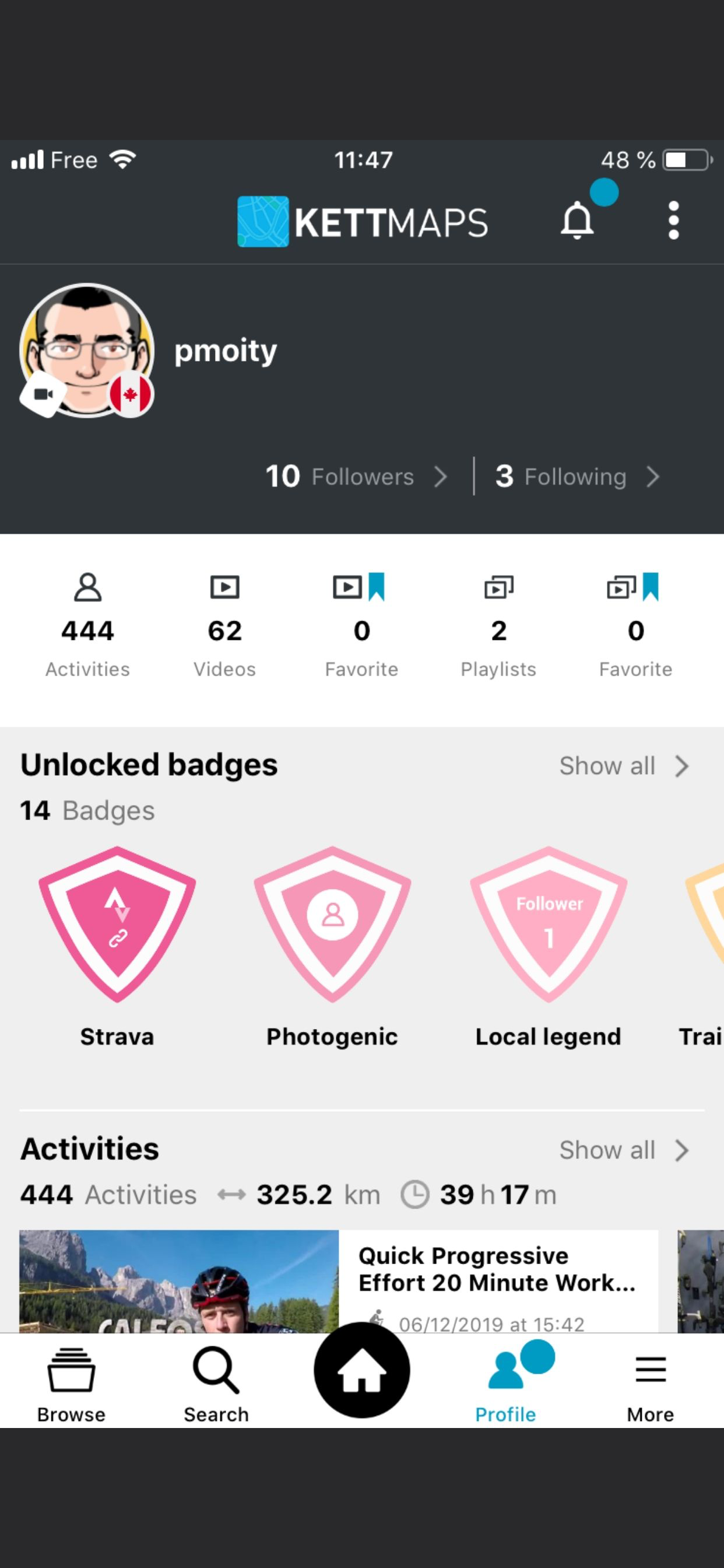Tap the pmoity profile avatar
The width and height of the screenshot is (724, 1568).
(x=86, y=349)
